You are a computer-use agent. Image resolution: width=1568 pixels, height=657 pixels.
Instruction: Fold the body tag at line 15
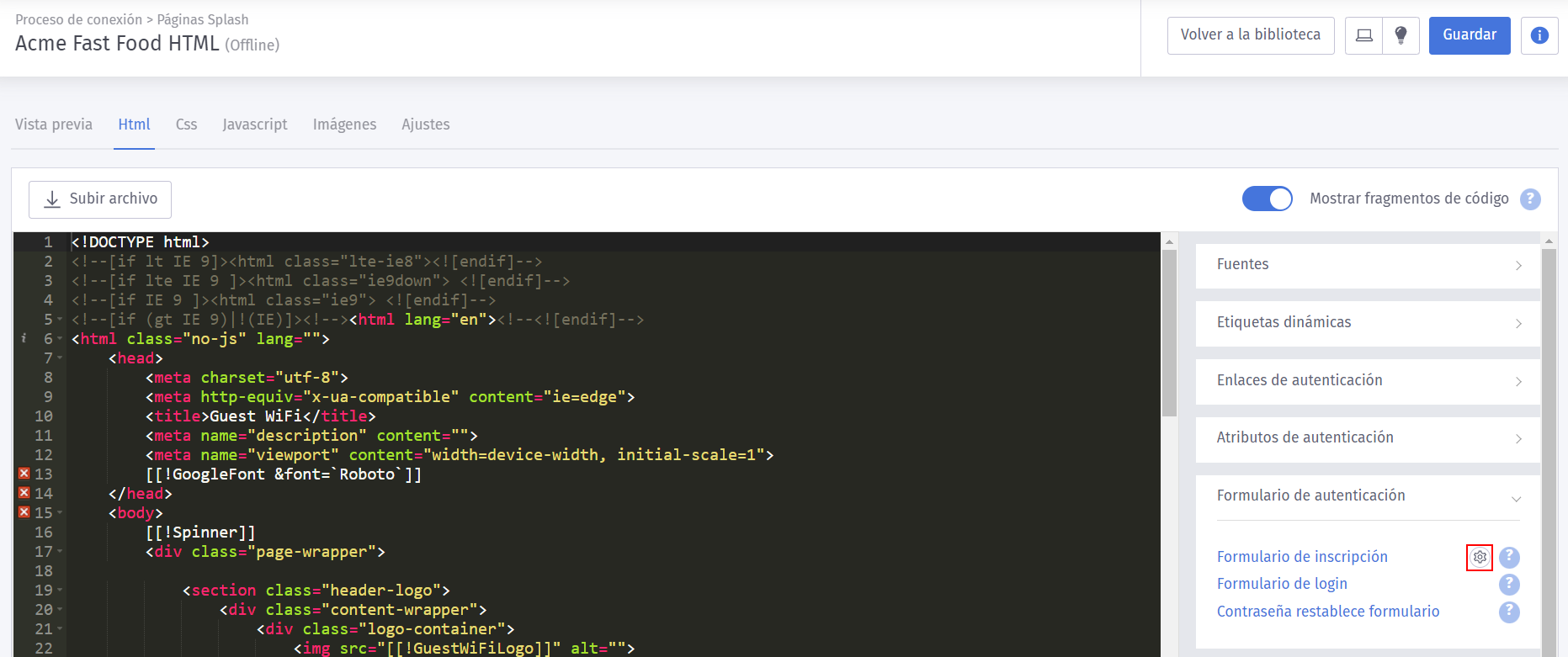[x=60, y=513]
